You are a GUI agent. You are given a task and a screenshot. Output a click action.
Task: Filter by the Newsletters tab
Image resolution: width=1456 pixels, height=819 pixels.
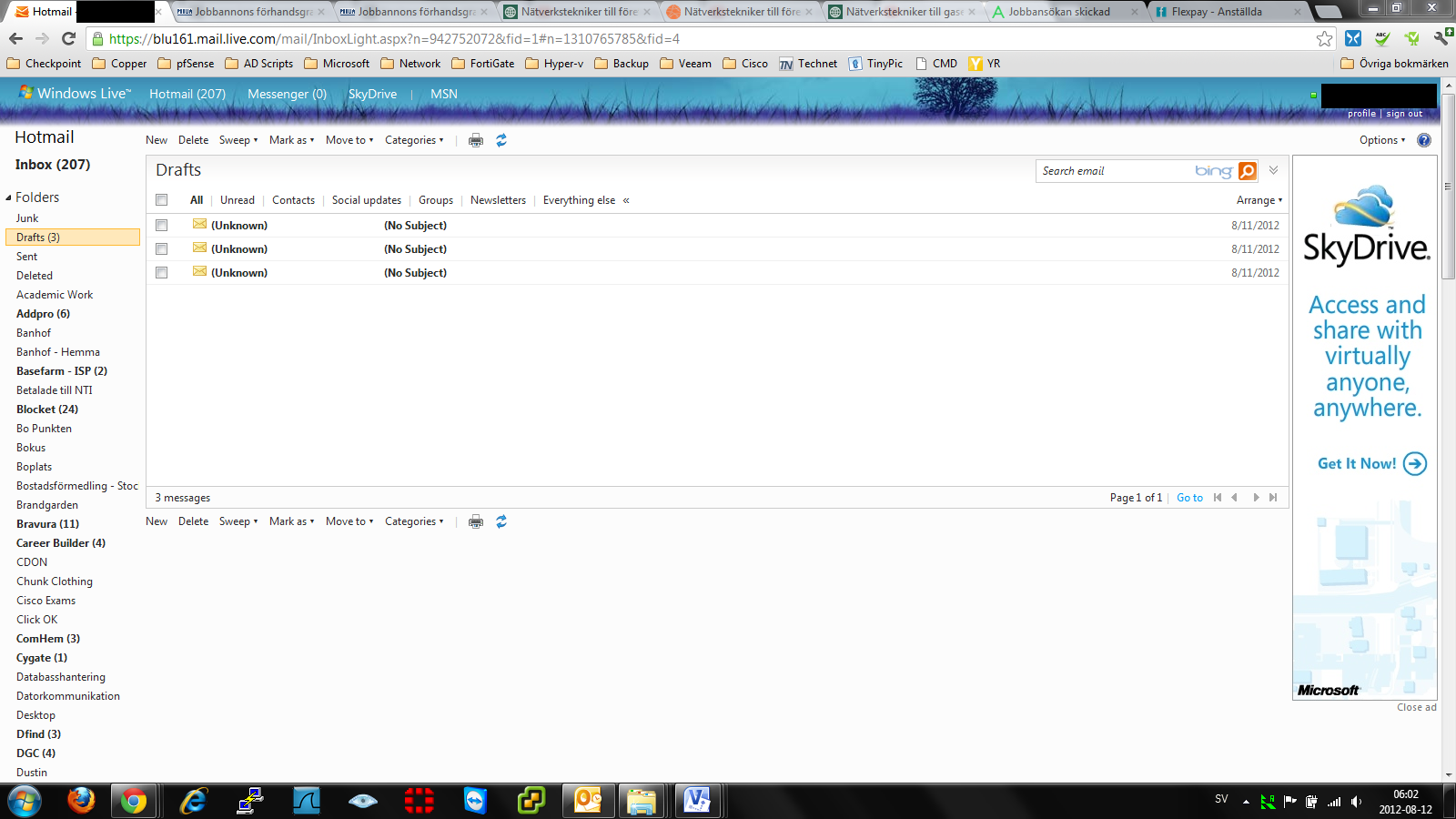[498, 200]
